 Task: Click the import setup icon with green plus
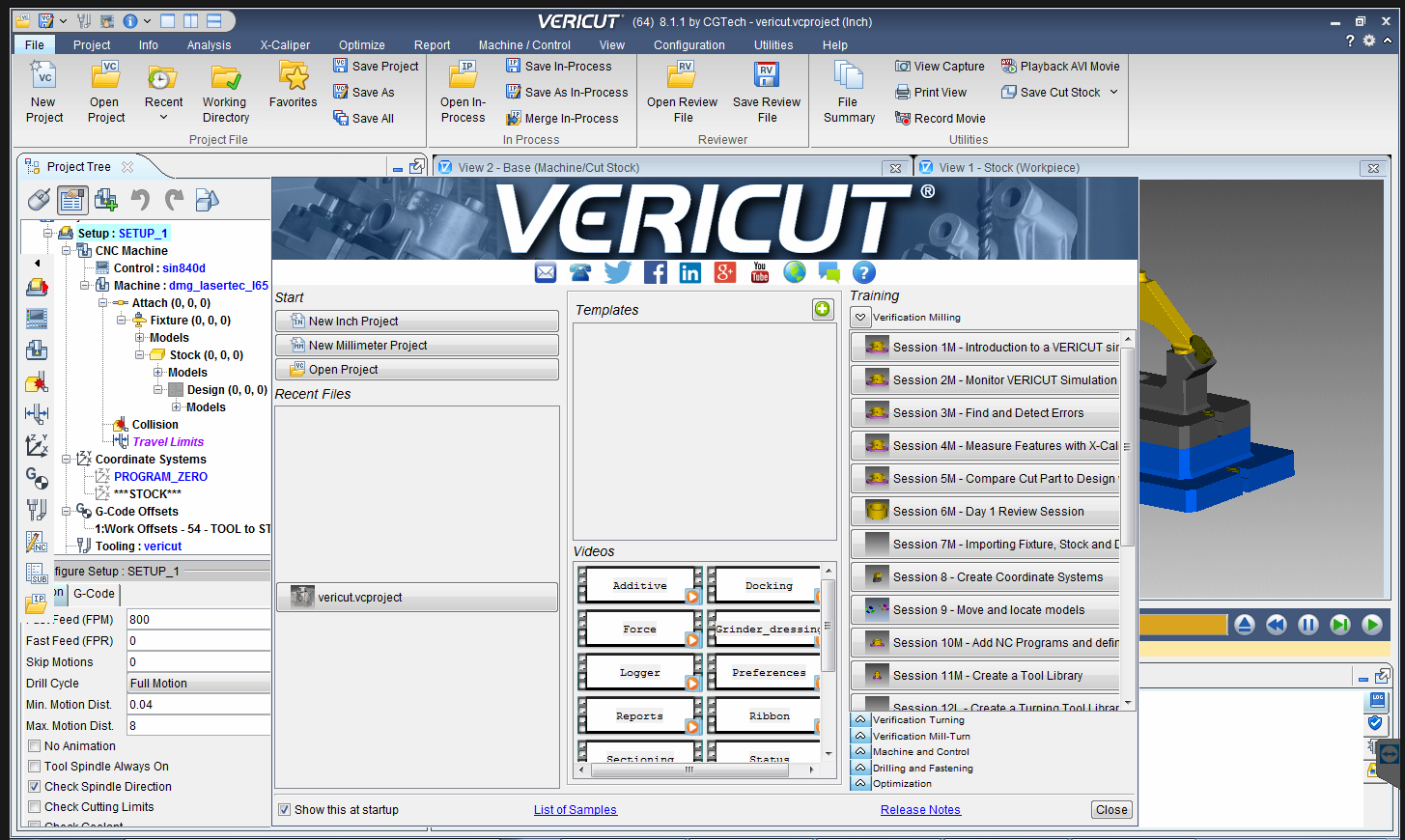point(106,200)
